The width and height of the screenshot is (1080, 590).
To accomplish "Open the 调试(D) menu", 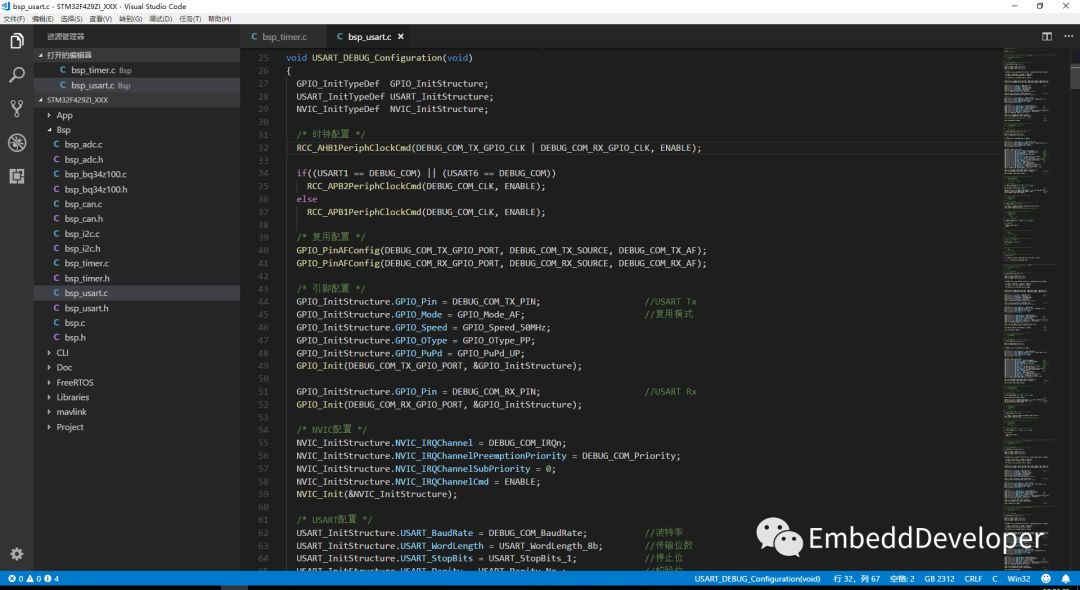I will 160,19.
